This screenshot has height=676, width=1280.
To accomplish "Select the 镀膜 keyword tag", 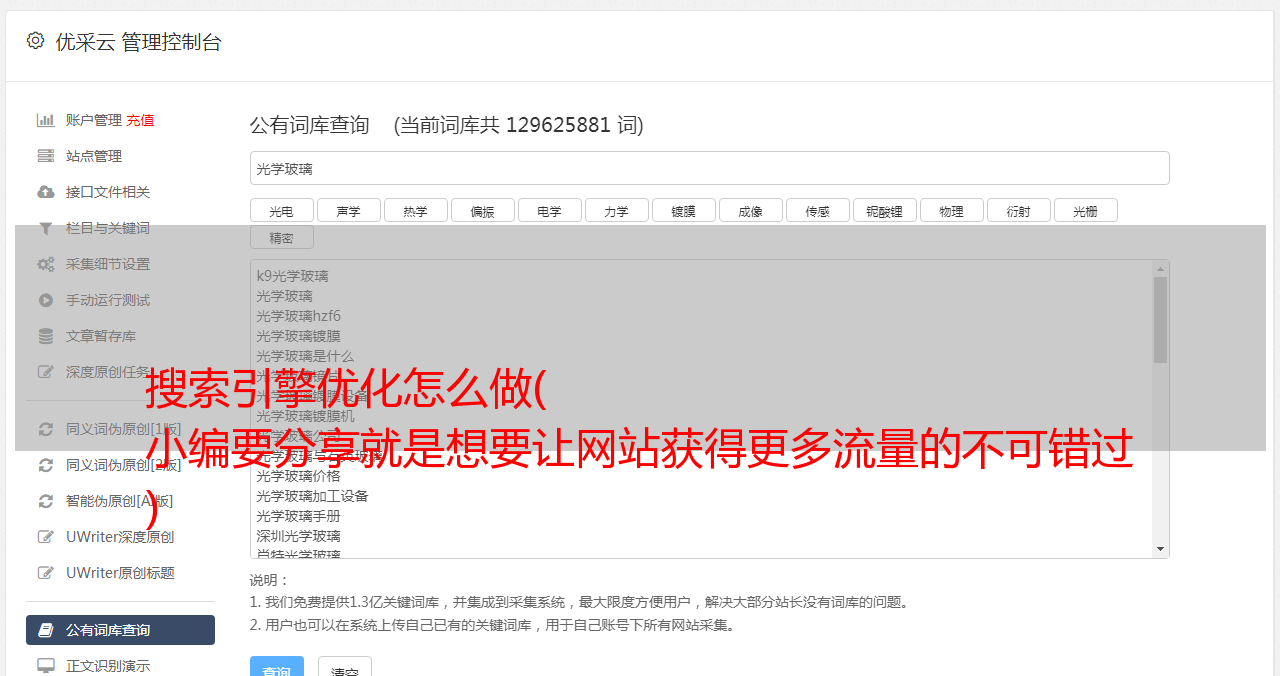I will coord(684,210).
